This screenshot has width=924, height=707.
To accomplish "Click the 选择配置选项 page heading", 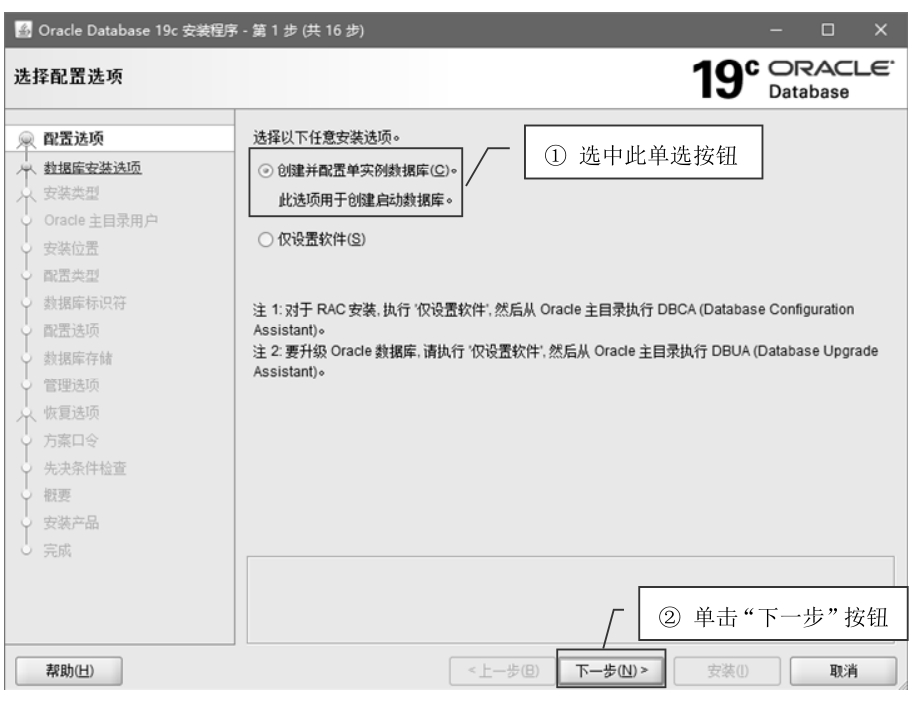I will click(x=68, y=77).
